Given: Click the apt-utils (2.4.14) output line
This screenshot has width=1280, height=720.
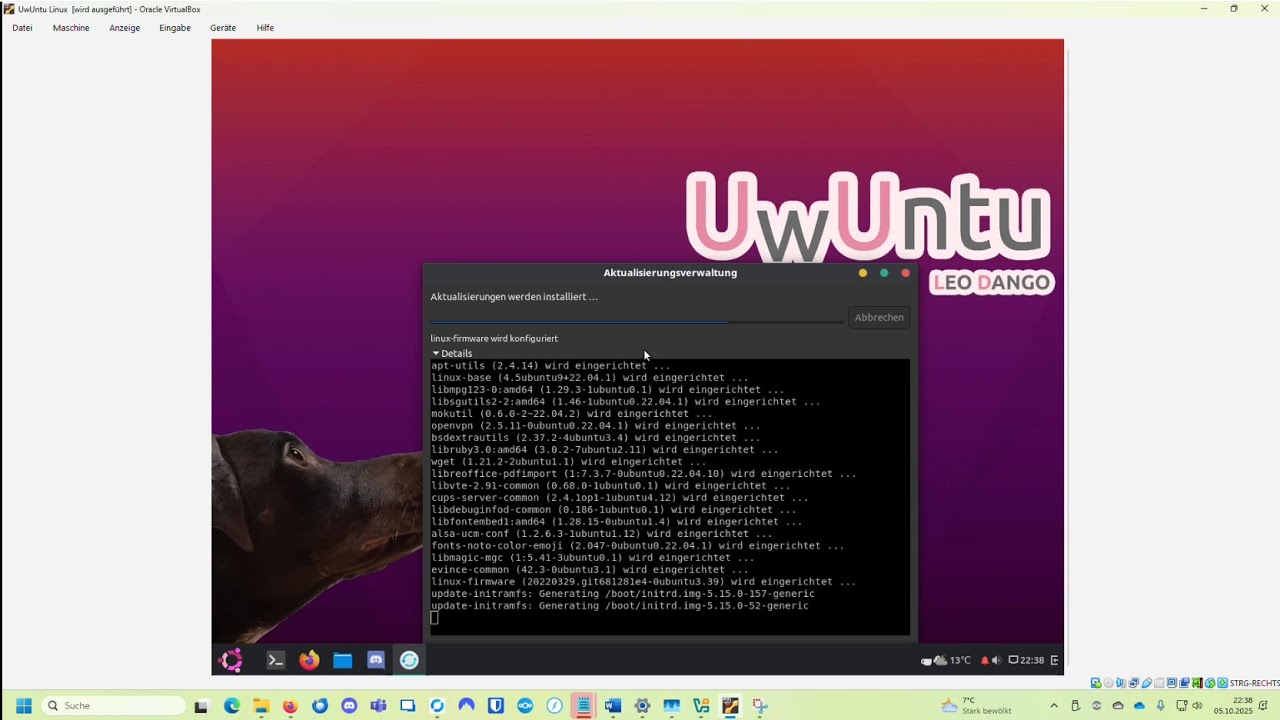Looking at the screenshot, I should click(x=551, y=366).
